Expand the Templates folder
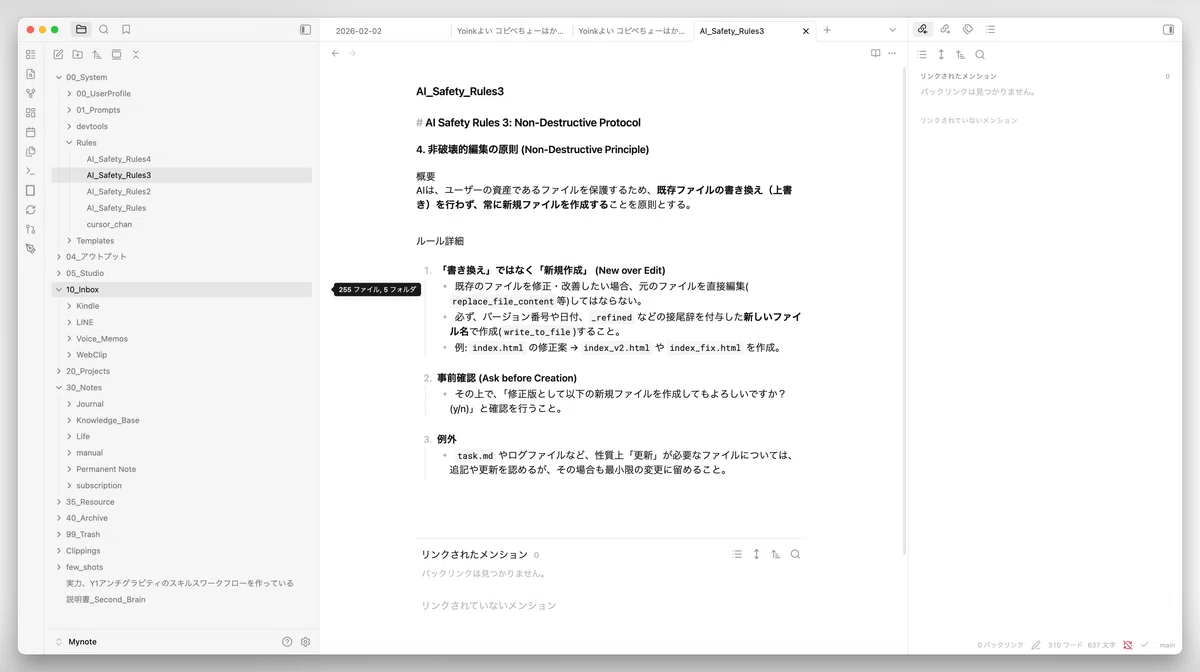 (69, 241)
